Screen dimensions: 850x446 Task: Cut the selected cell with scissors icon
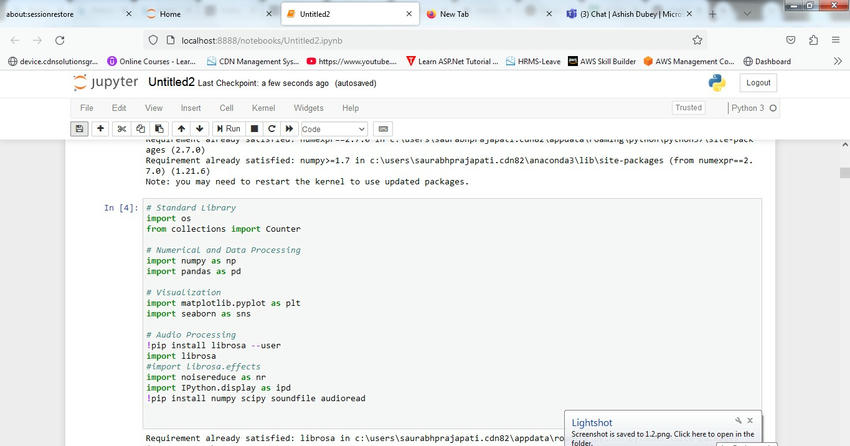(122, 129)
